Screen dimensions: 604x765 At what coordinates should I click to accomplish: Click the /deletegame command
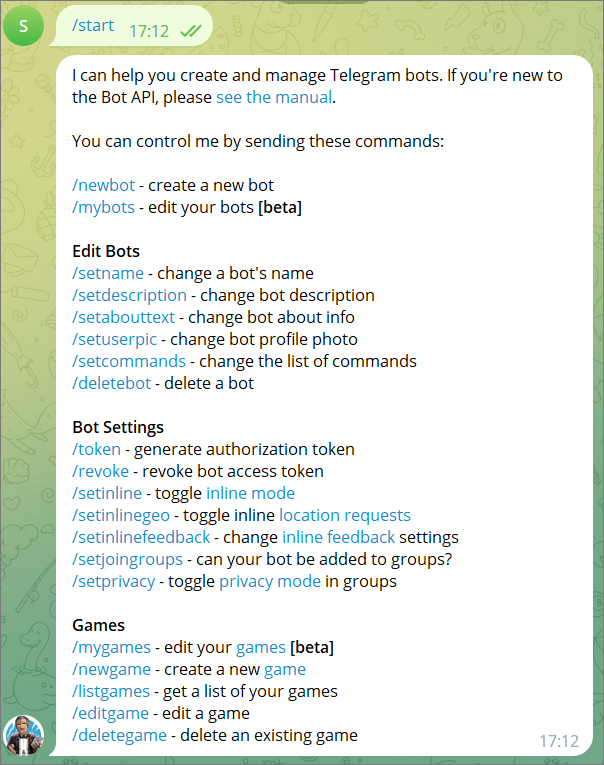pos(118,735)
